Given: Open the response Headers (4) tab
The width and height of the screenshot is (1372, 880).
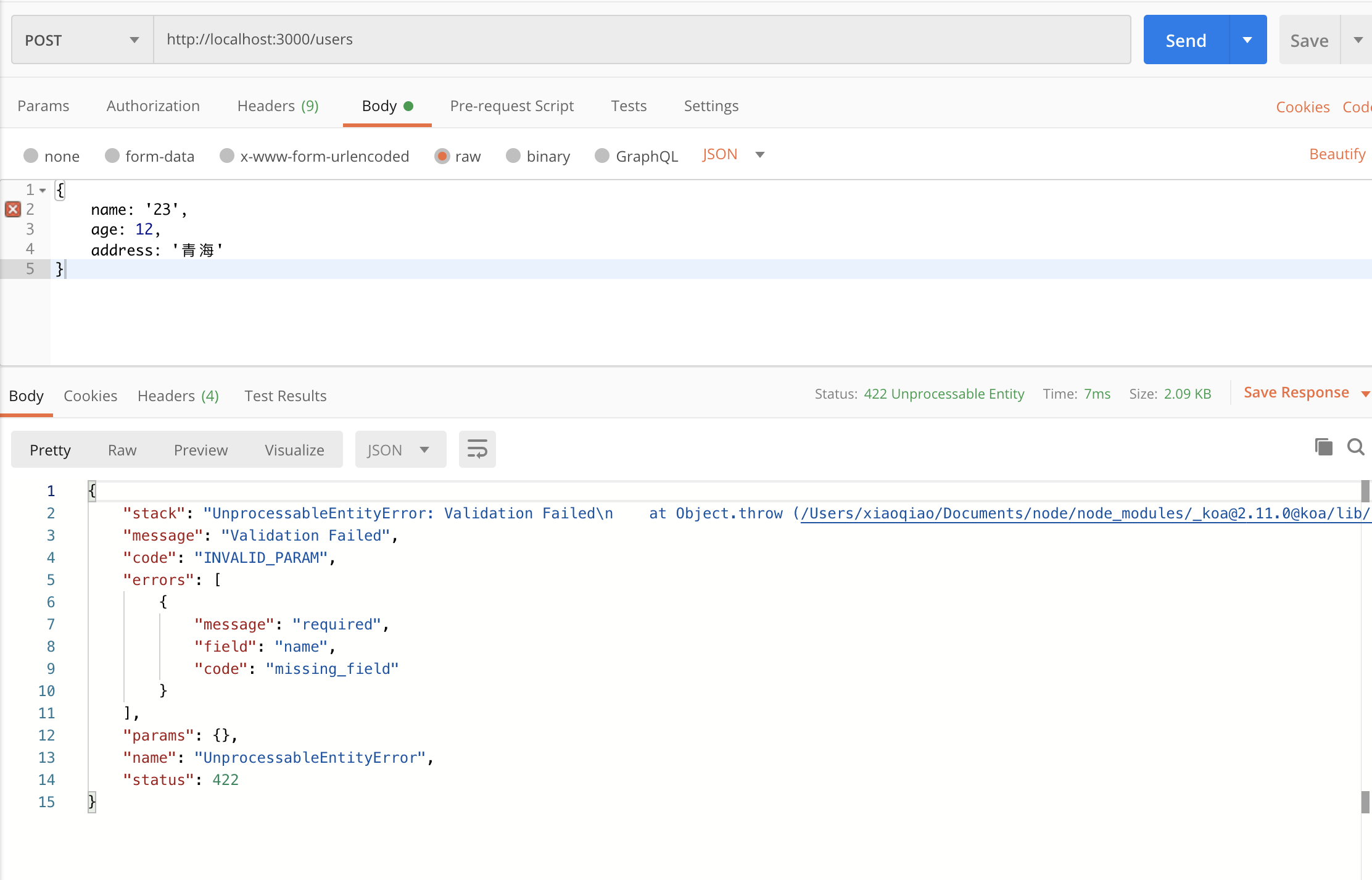Looking at the screenshot, I should [178, 396].
